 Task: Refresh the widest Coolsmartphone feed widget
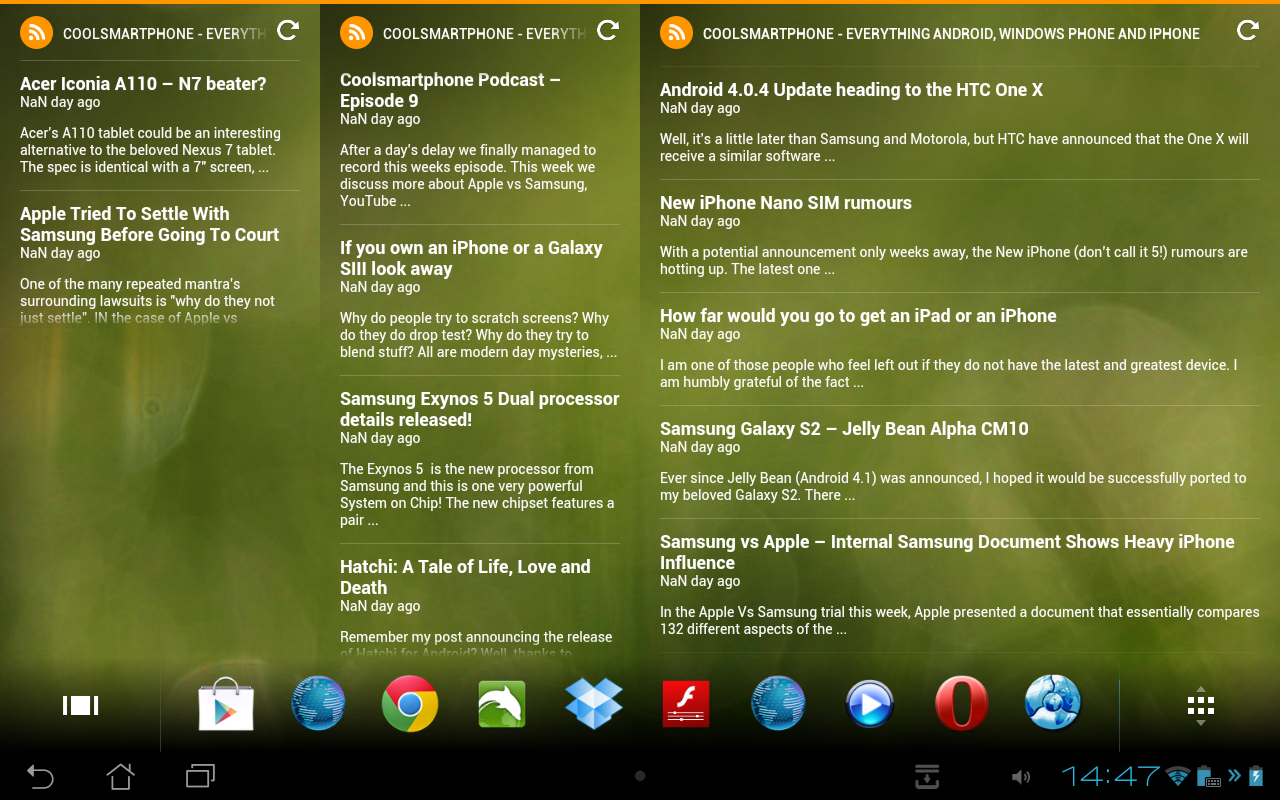[x=1248, y=31]
